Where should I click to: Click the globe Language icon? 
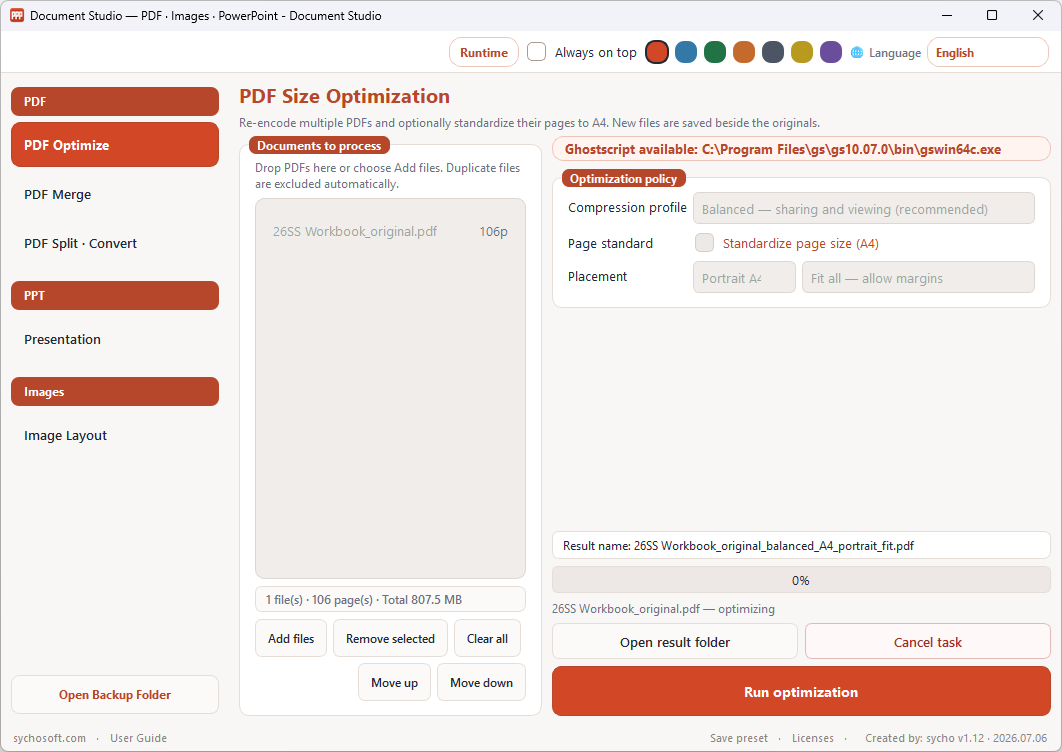click(x=857, y=52)
